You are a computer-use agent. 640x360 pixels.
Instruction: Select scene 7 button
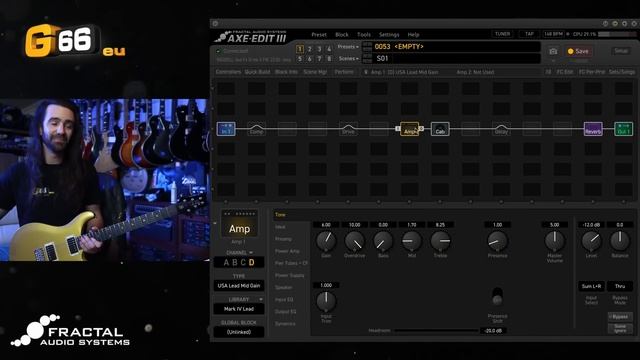coord(320,59)
